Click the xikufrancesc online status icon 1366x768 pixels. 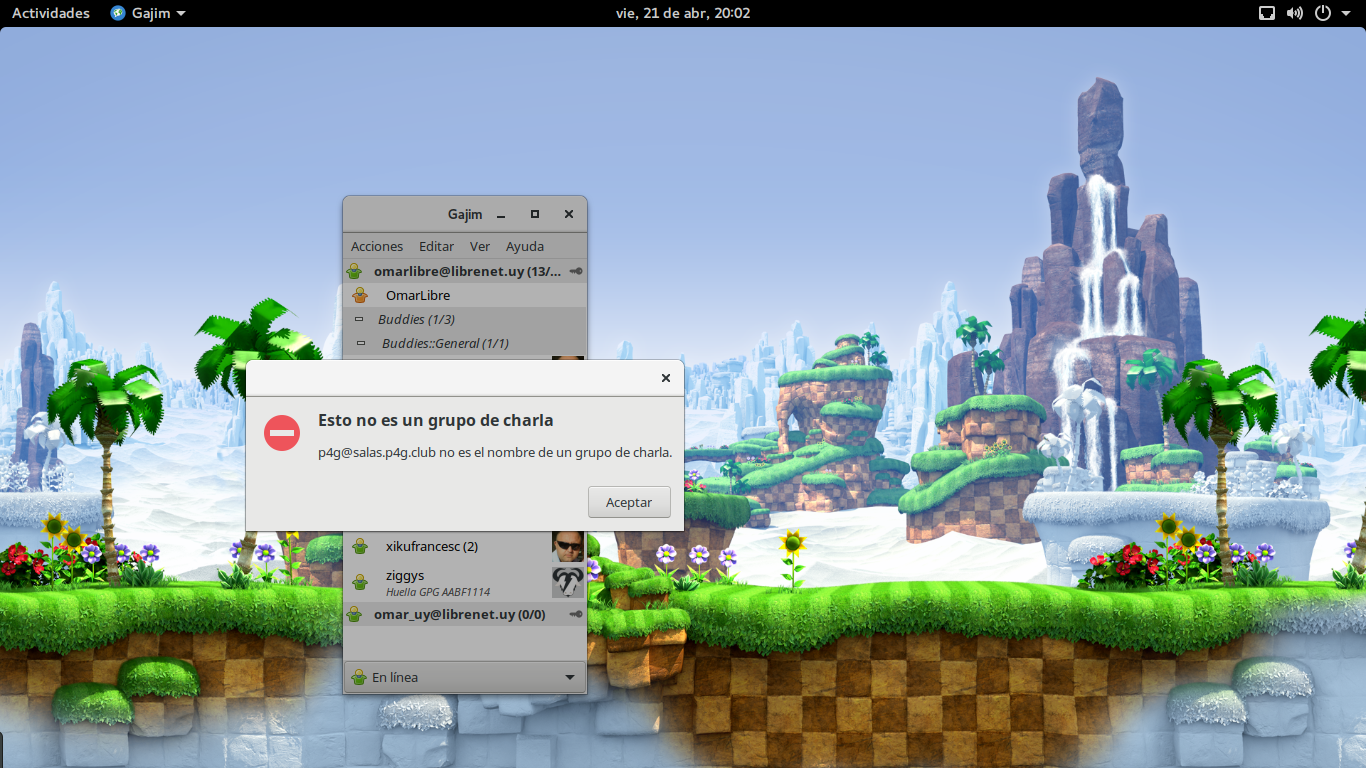pyautogui.click(x=360, y=546)
